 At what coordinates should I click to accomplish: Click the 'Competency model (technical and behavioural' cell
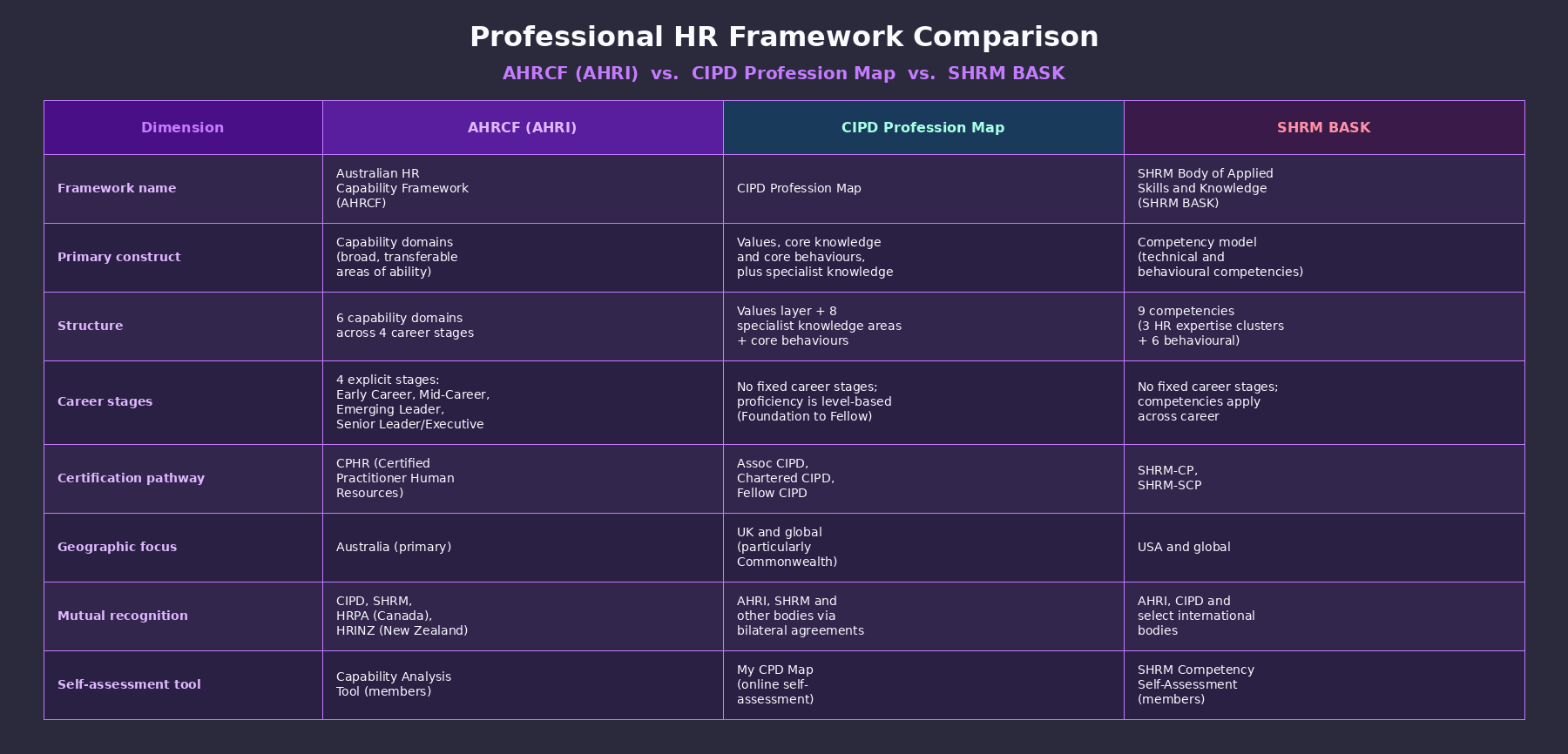[x=1324, y=258]
